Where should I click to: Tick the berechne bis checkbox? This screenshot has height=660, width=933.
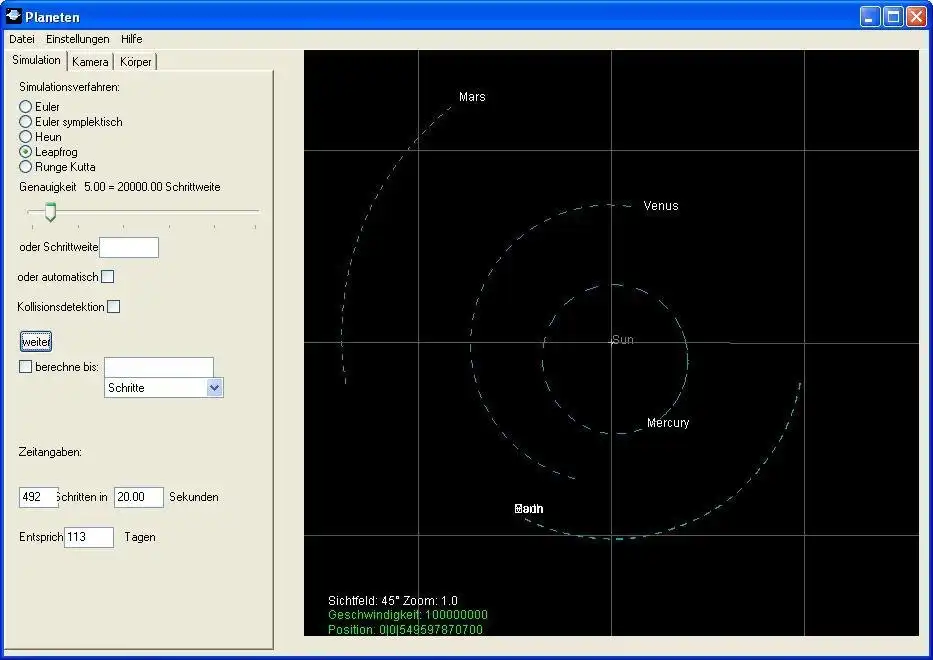(x=26, y=367)
